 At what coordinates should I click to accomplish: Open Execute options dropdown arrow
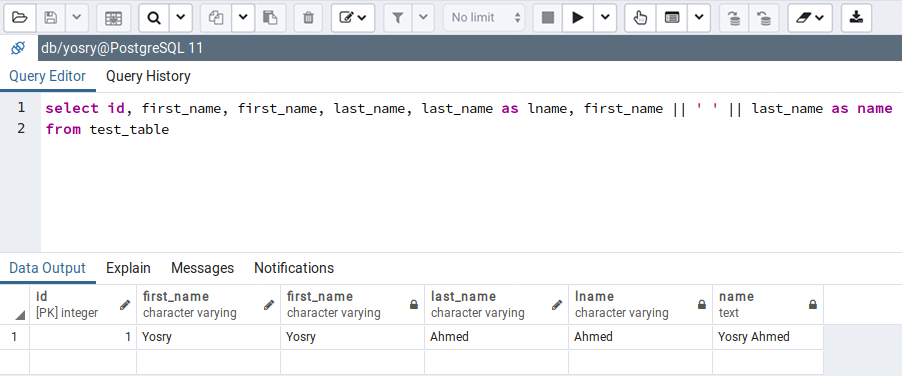click(605, 18)
